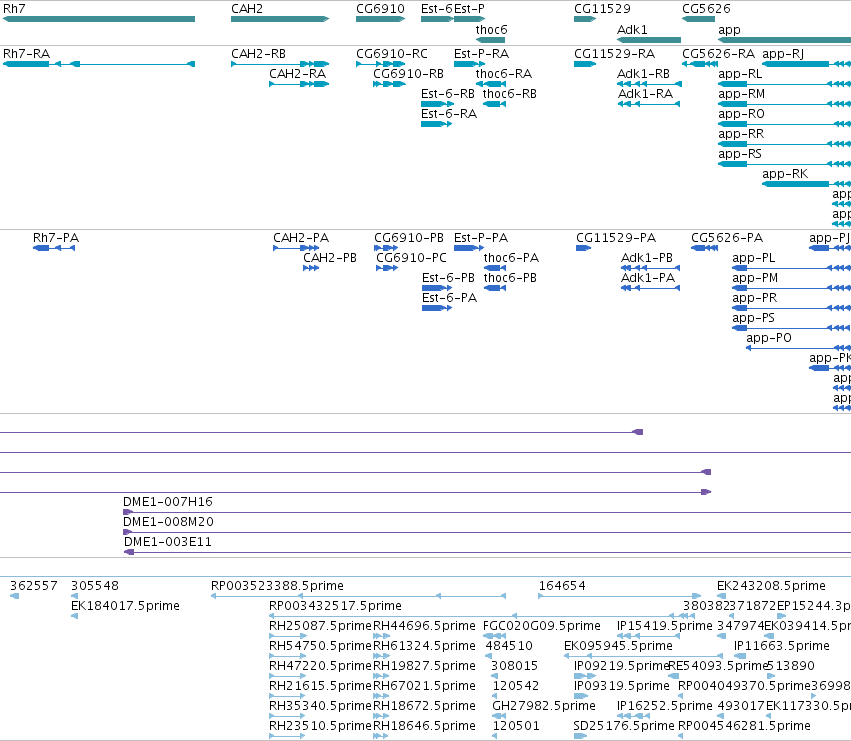Image resolution: width=851 pixels, height=741 pixels.
Task: Click the CAH2-PB protein label
Action: tap(330, 258)
